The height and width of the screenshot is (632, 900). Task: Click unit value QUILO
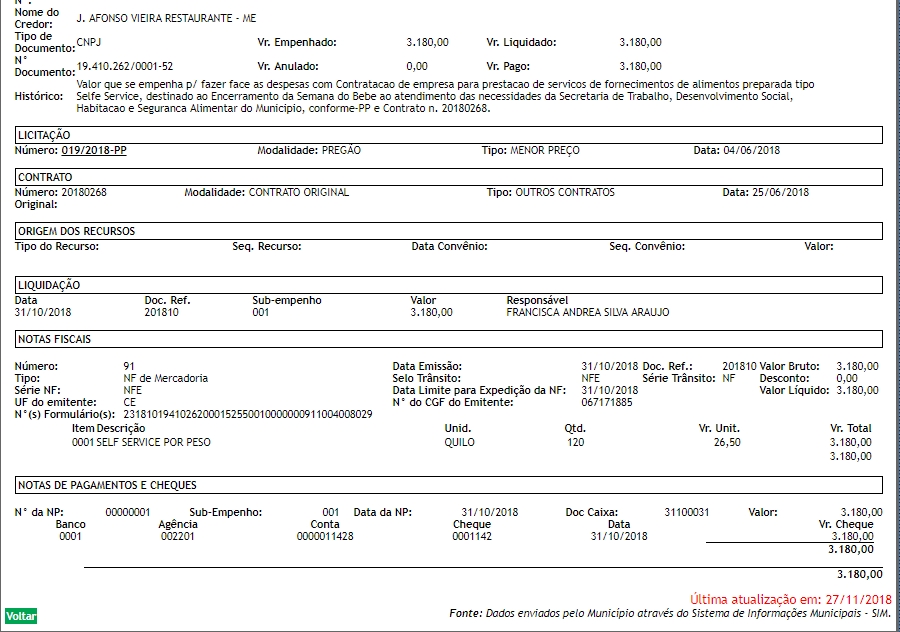[459, 443]
